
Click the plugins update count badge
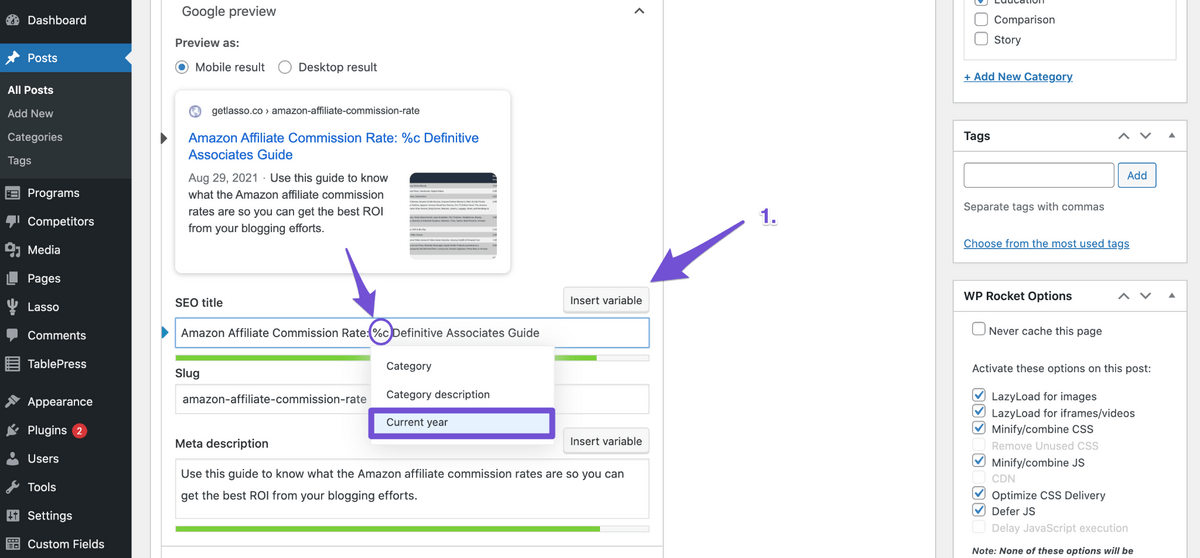(x=80, y=431)
